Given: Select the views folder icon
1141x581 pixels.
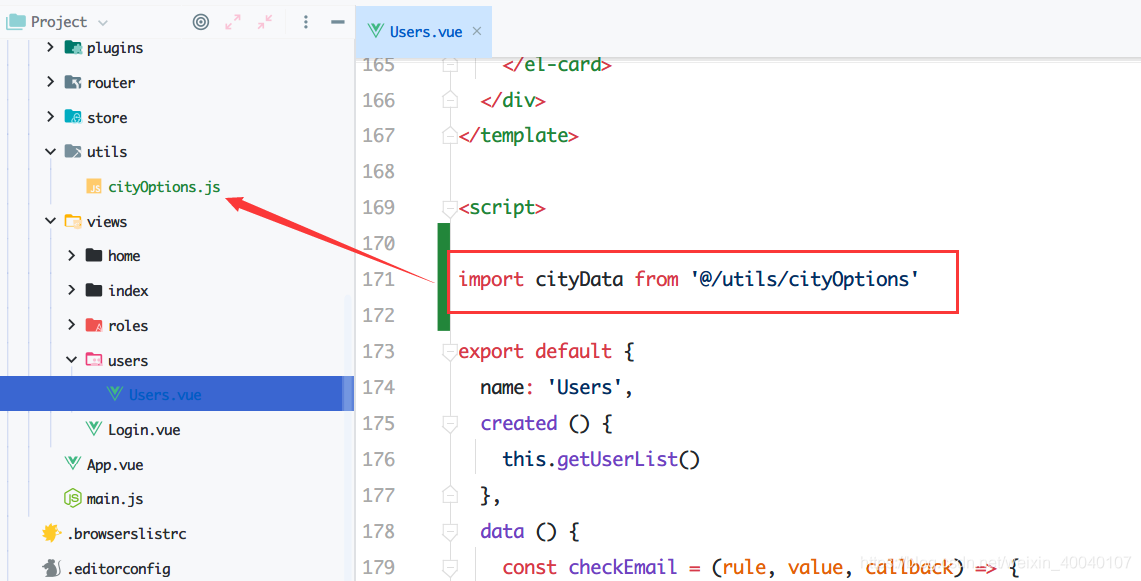Looking at the screenshot, I should (73, 221).
